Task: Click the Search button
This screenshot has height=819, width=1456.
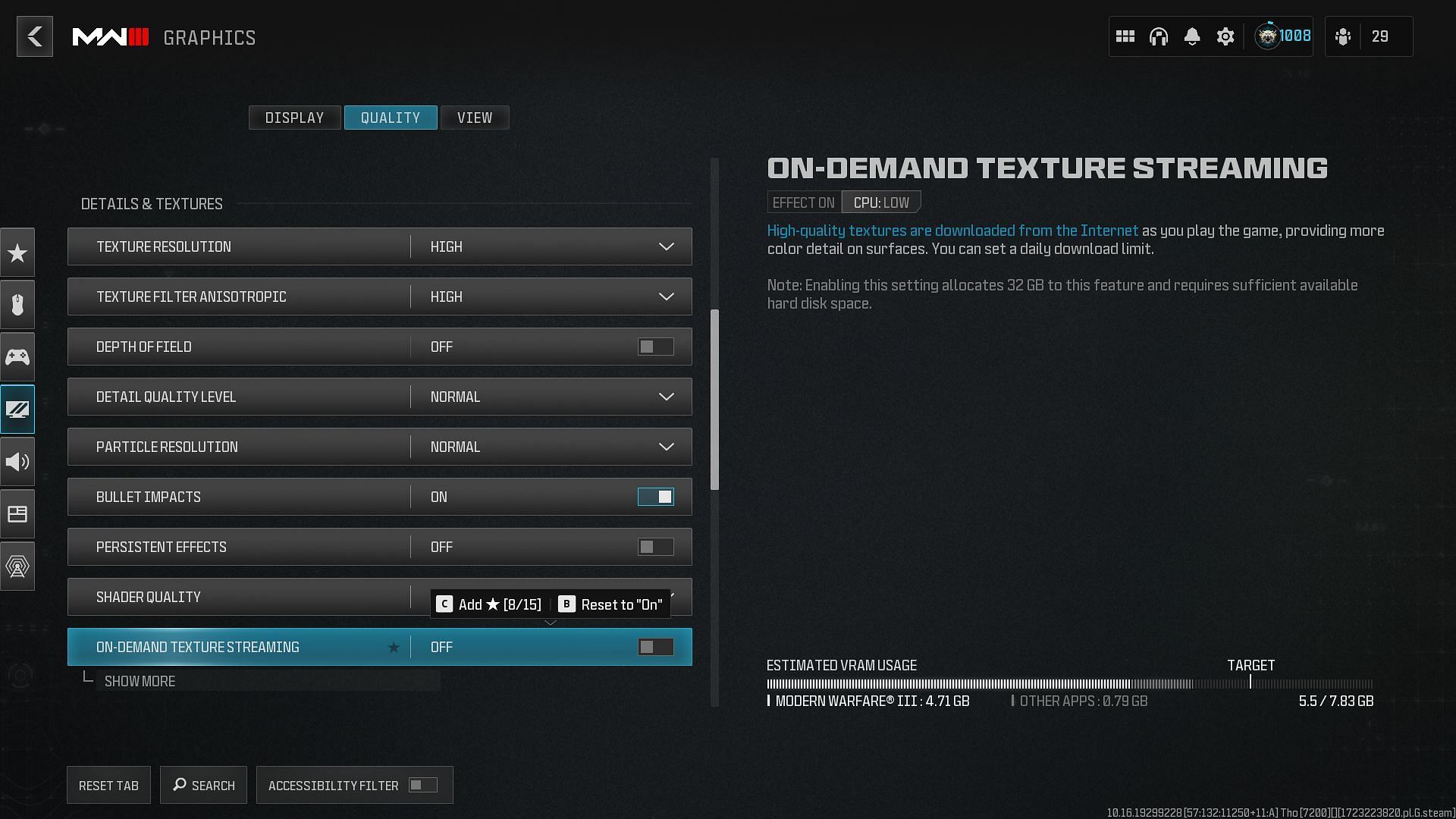Action: tap(203, 785)
